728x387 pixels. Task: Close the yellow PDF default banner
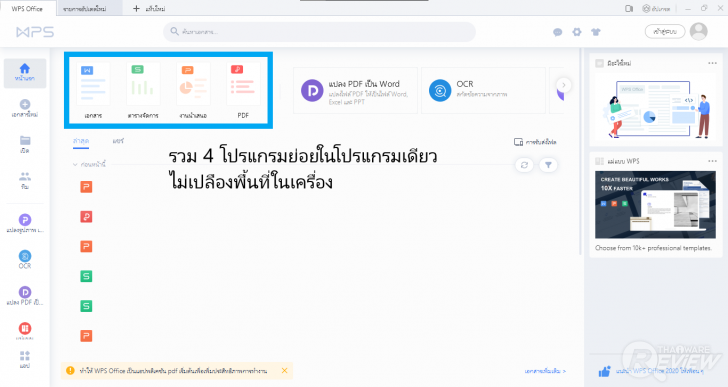click(285, 370)
